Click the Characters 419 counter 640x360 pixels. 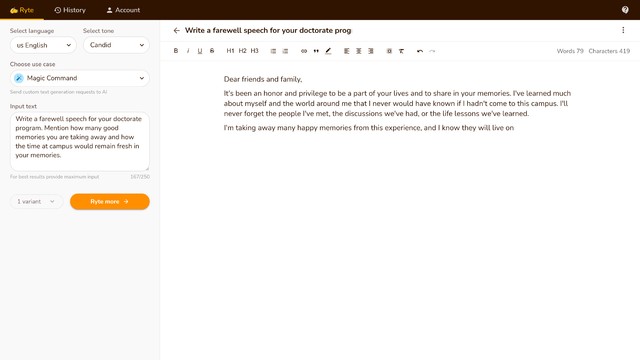point(609,51)
